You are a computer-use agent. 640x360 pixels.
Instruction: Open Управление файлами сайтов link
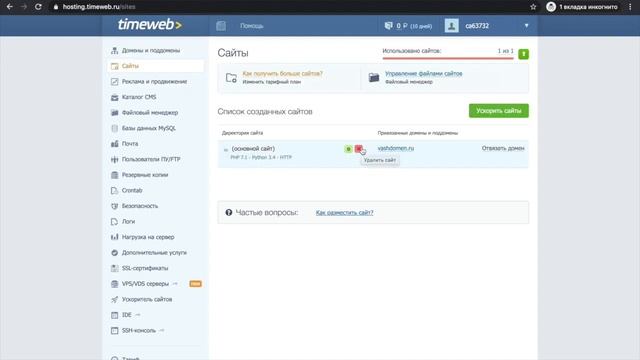[424, 73]
